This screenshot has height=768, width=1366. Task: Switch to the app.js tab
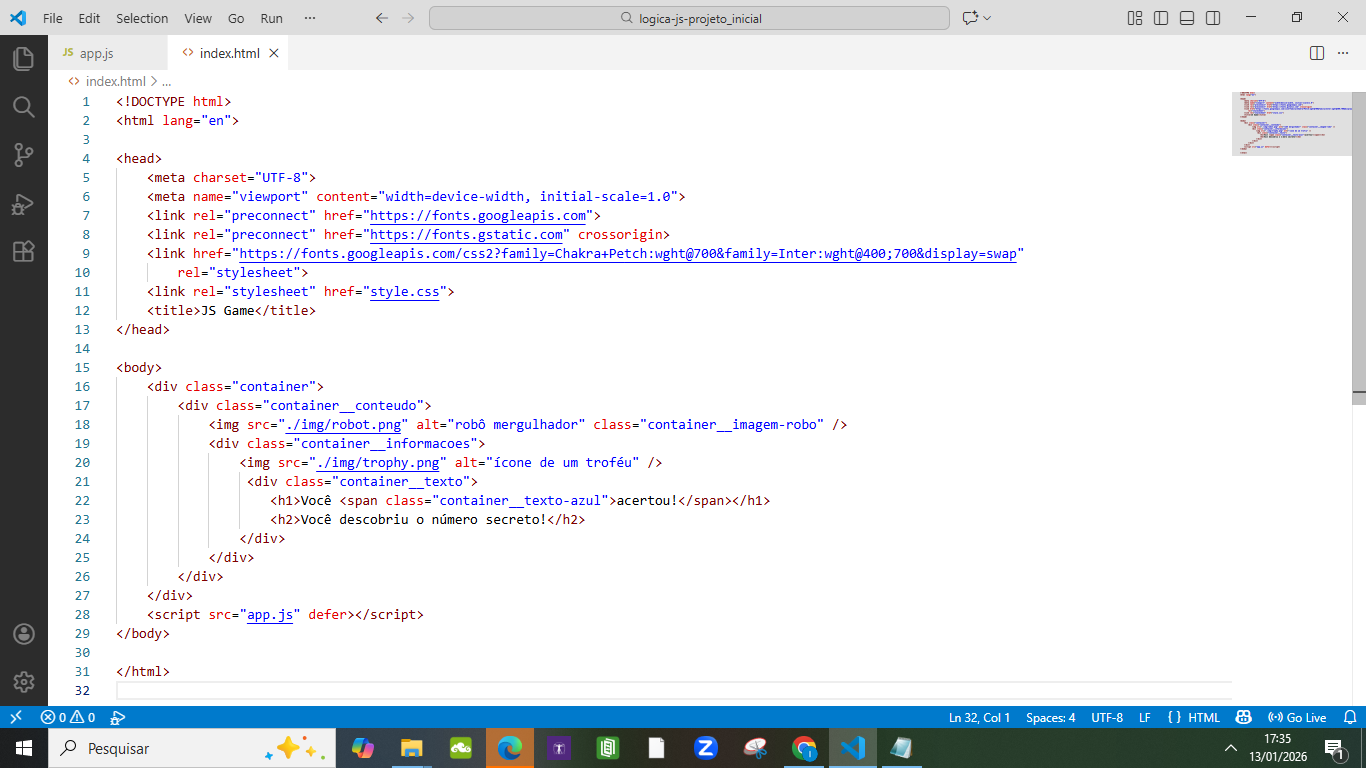point(96,53)
